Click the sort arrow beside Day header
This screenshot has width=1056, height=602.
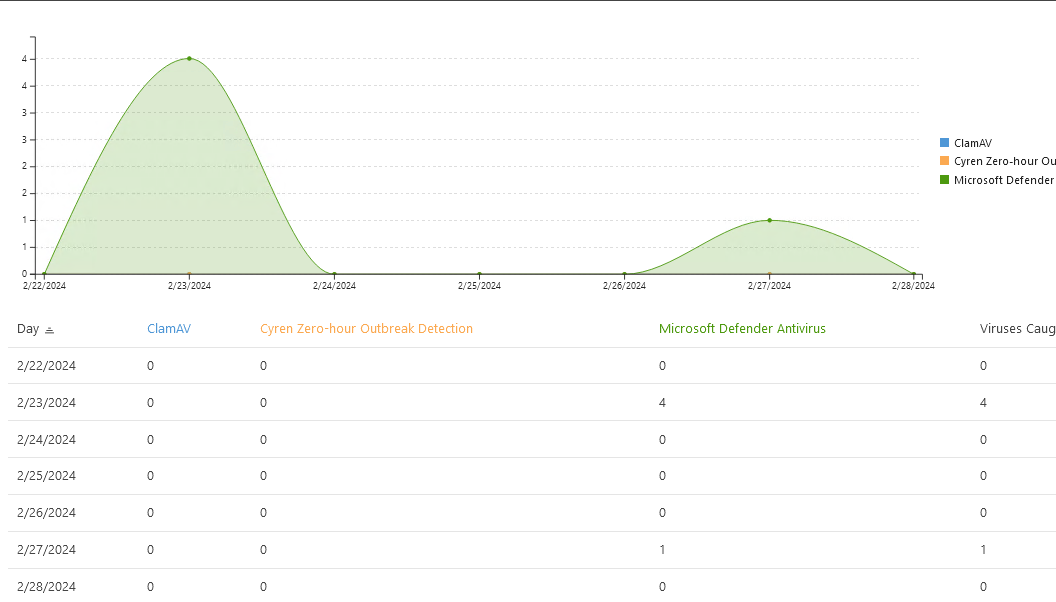pyautogui.click(x=50, y=330)
